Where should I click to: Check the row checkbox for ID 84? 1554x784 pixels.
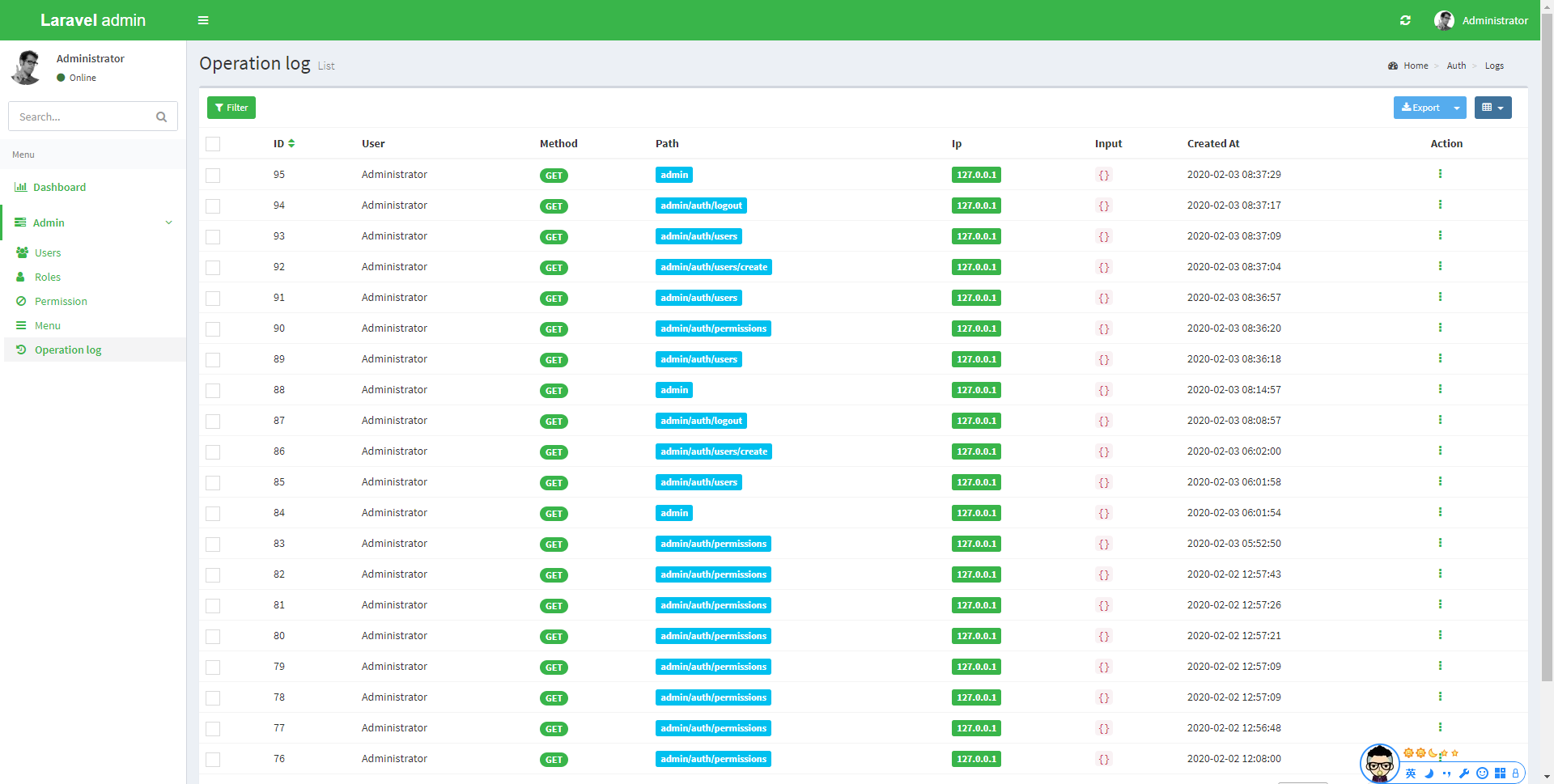(x=213, y=513)
